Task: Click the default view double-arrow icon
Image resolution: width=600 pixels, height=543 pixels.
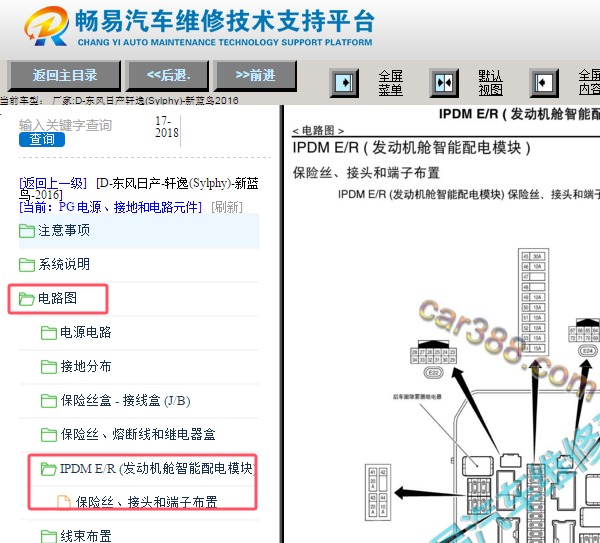Action: [444, 83]
